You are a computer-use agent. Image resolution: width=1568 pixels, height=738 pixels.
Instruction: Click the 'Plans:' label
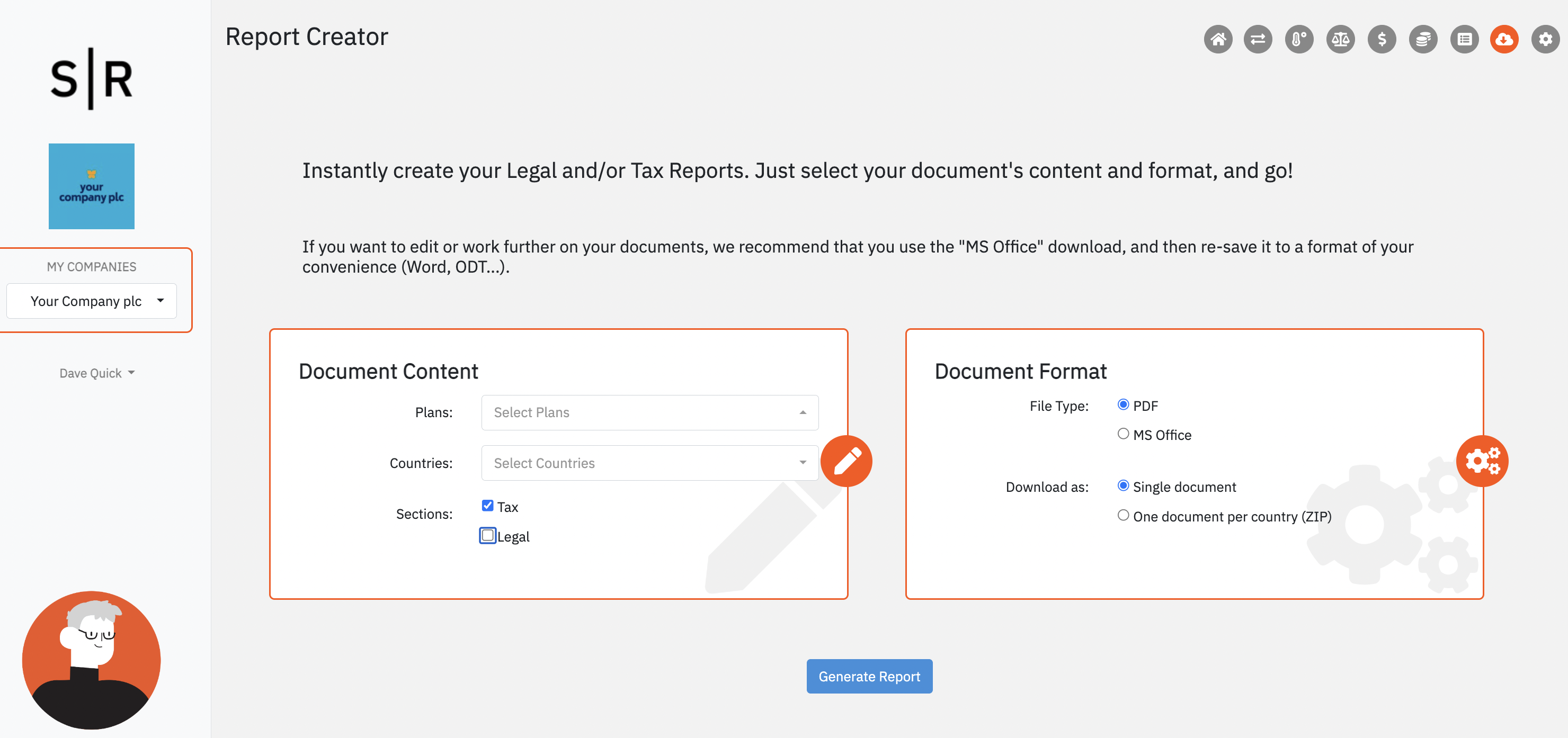pos(433,412)
